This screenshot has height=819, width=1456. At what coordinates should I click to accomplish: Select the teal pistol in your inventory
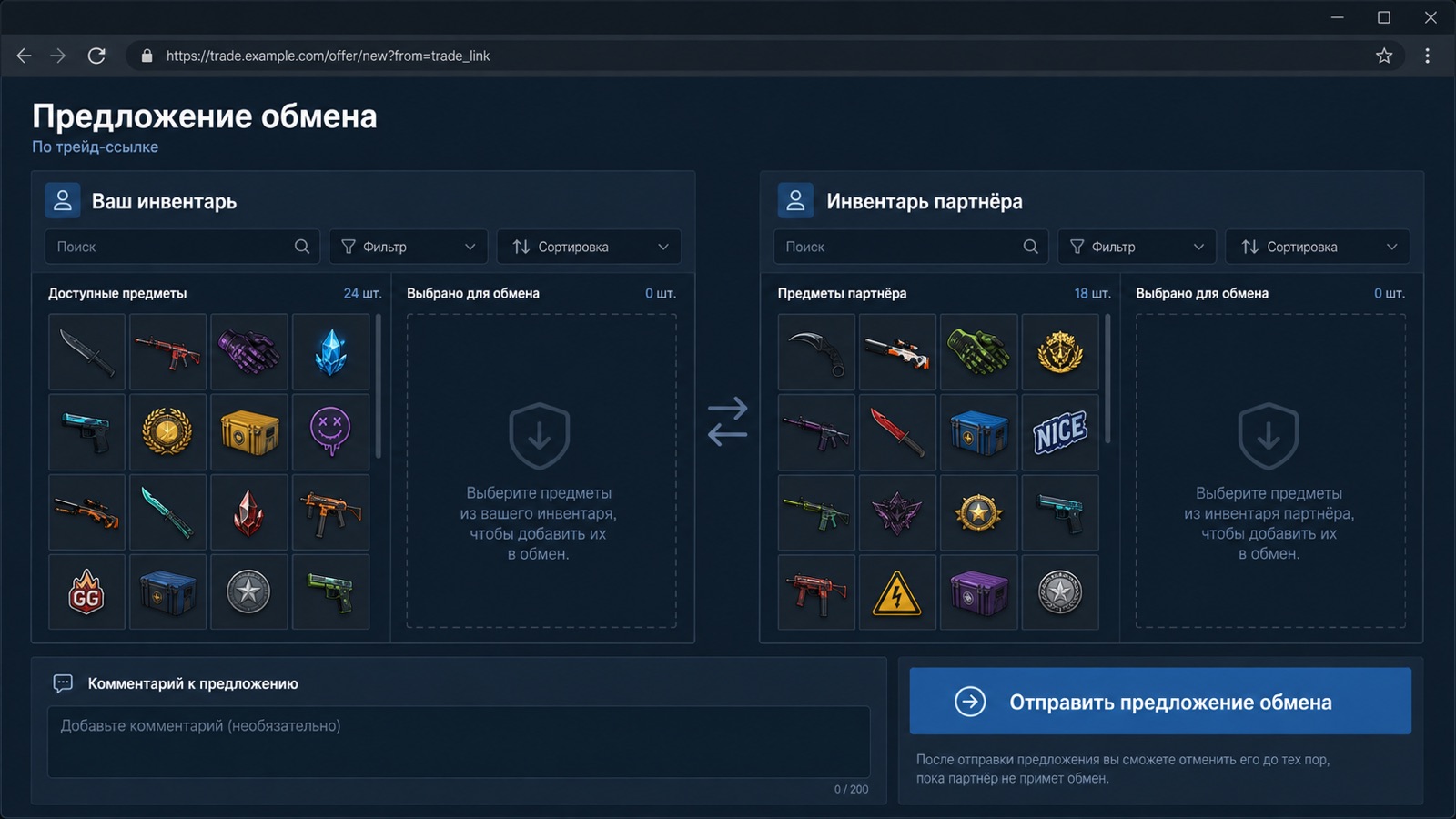pos(86,432)
